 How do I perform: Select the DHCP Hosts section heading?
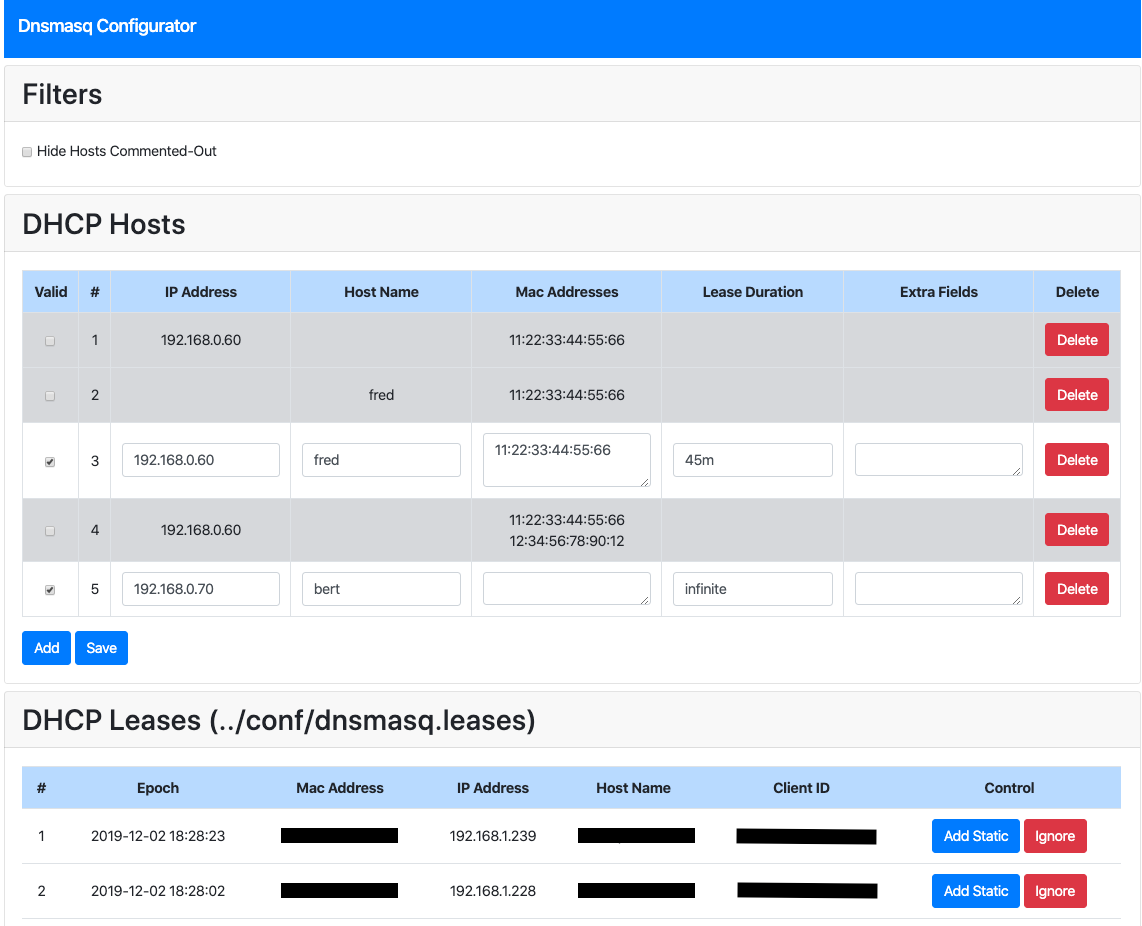104,224
